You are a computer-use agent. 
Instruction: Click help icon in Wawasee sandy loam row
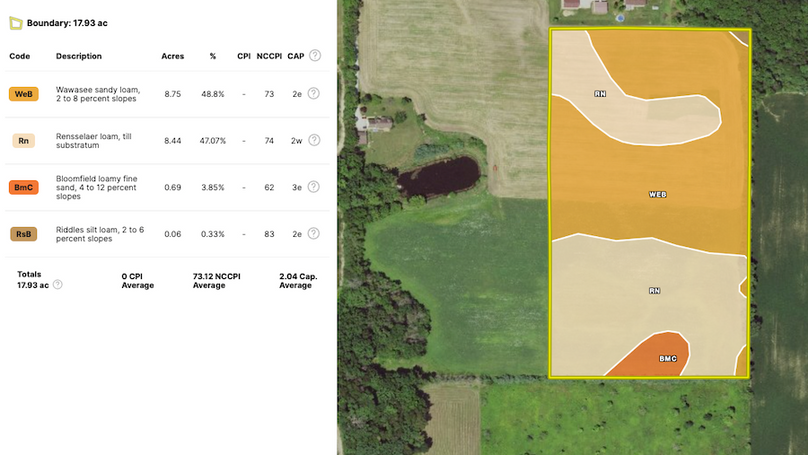313,93
